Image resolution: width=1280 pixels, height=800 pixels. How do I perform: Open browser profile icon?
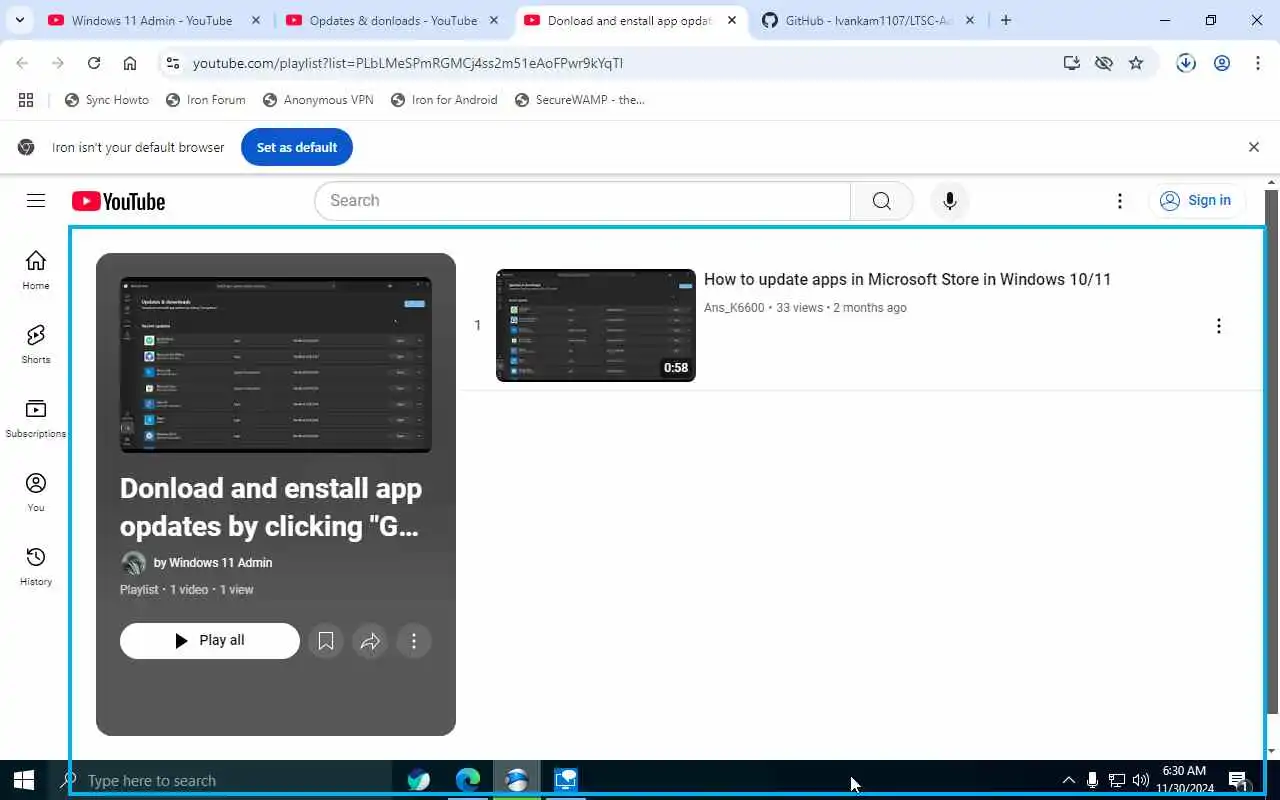(1222, 63)
